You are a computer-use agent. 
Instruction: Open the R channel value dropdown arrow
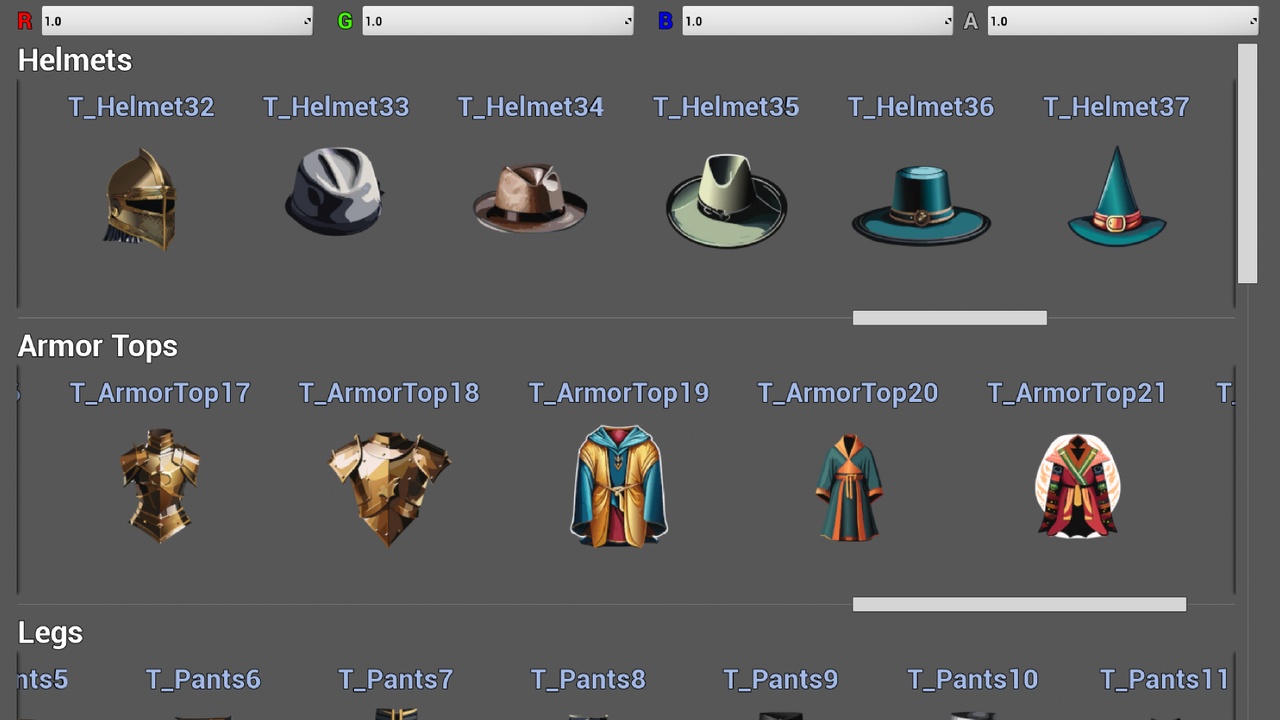(307, 21)
